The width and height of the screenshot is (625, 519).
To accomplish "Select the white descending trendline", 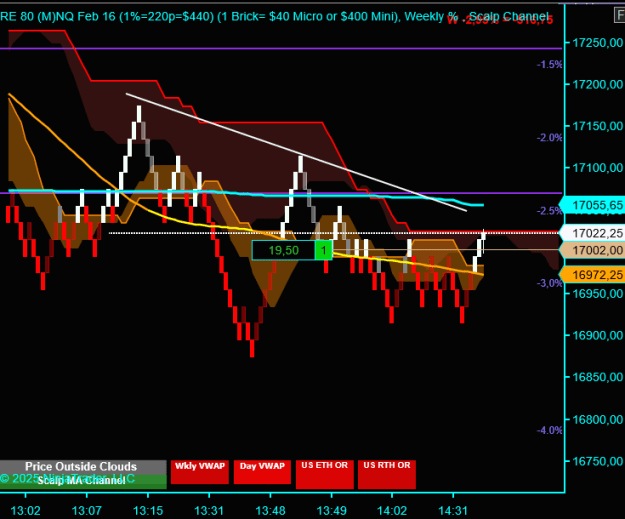I will coord(296,152).
